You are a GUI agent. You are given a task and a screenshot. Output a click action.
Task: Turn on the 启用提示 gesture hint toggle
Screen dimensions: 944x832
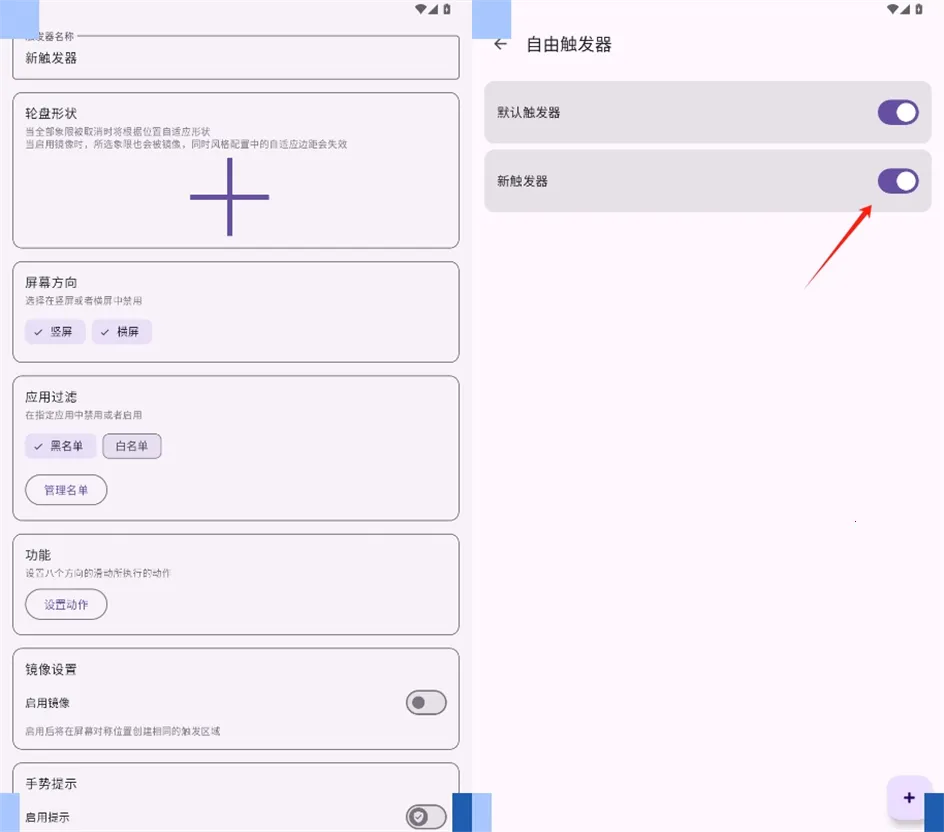(x=426, y=817)
